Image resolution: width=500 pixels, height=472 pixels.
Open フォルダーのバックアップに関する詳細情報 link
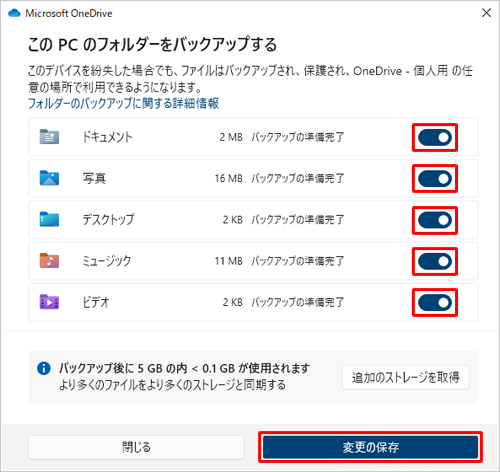tap(123, 103)
